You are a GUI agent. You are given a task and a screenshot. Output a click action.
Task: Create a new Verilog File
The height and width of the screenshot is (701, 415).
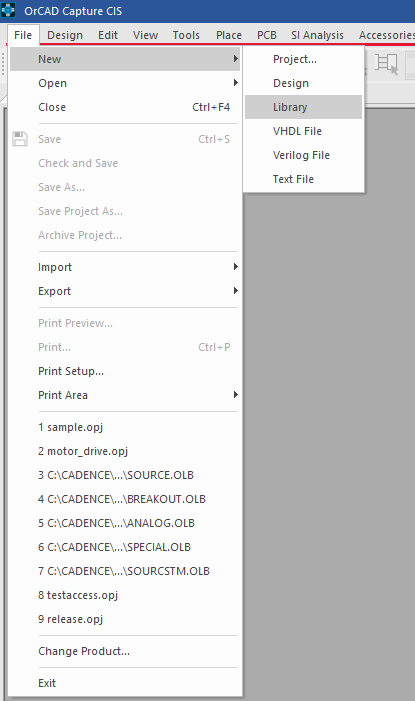(x=303, y=155)
